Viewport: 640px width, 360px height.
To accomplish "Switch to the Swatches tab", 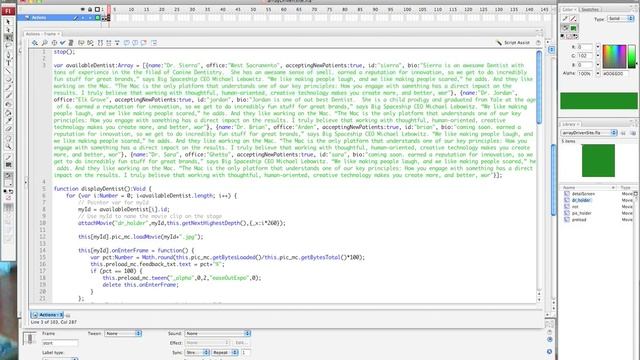I will (590, 9).
